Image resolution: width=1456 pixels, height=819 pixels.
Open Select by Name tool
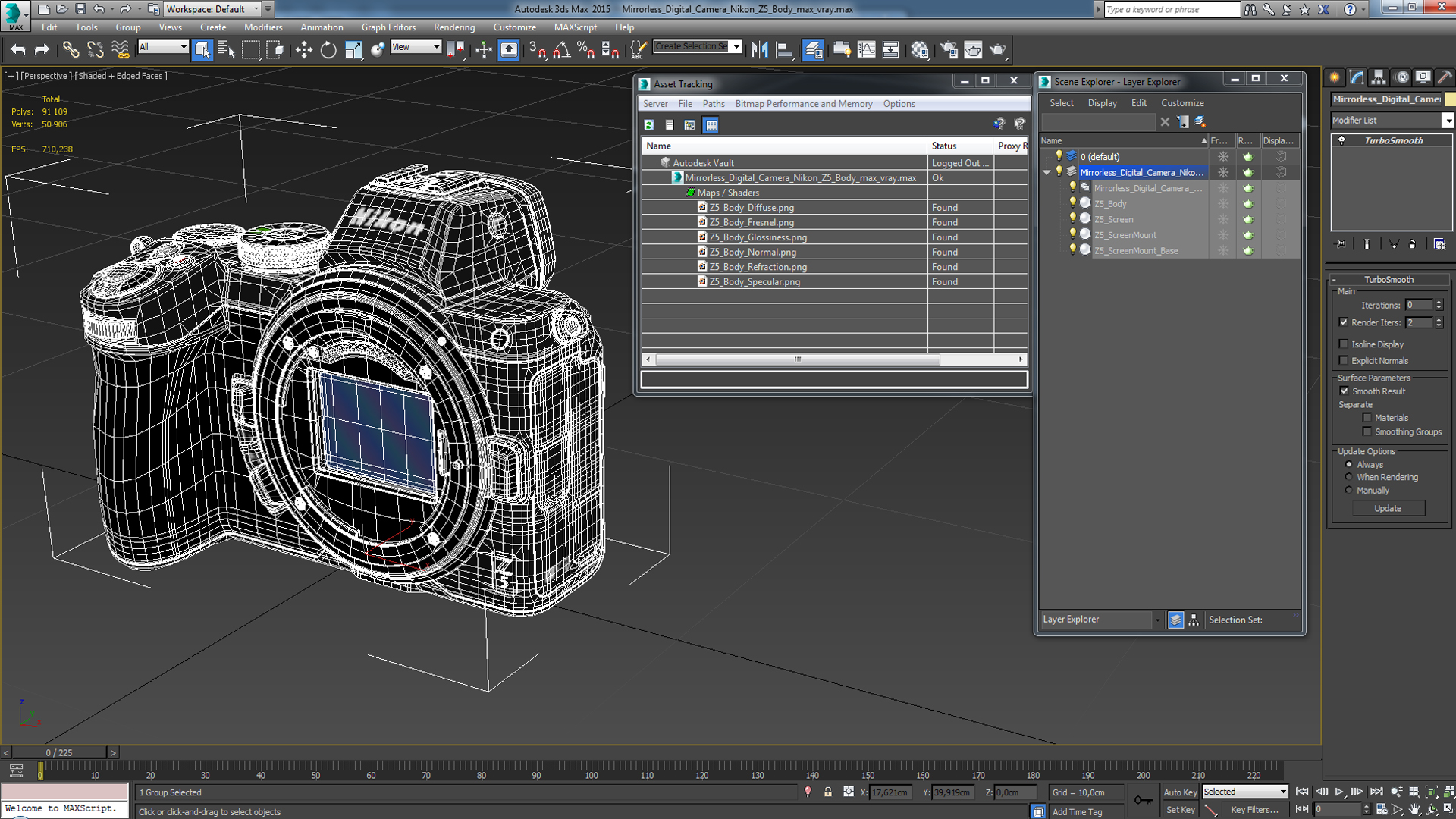click(226, 50)
